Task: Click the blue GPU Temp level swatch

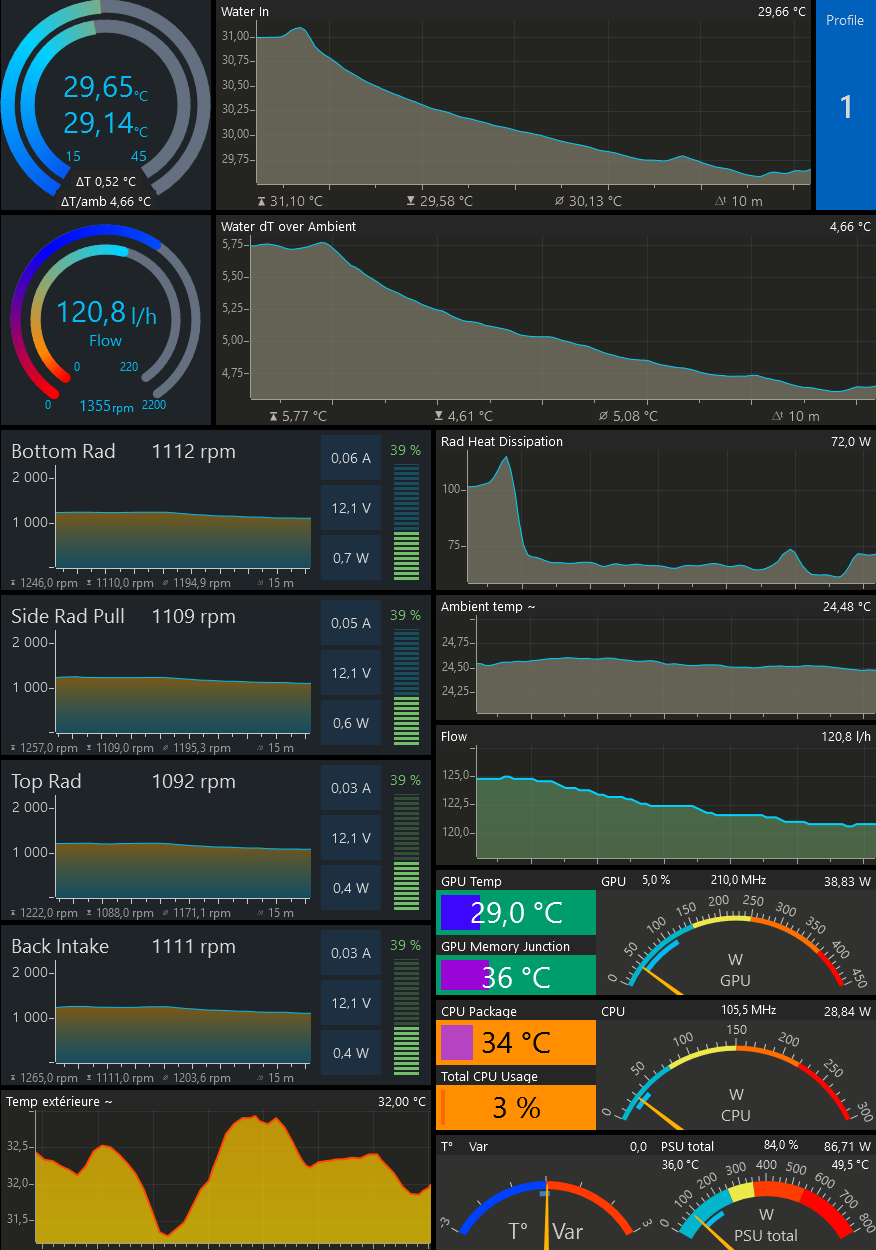Action: tap(460, 912)
